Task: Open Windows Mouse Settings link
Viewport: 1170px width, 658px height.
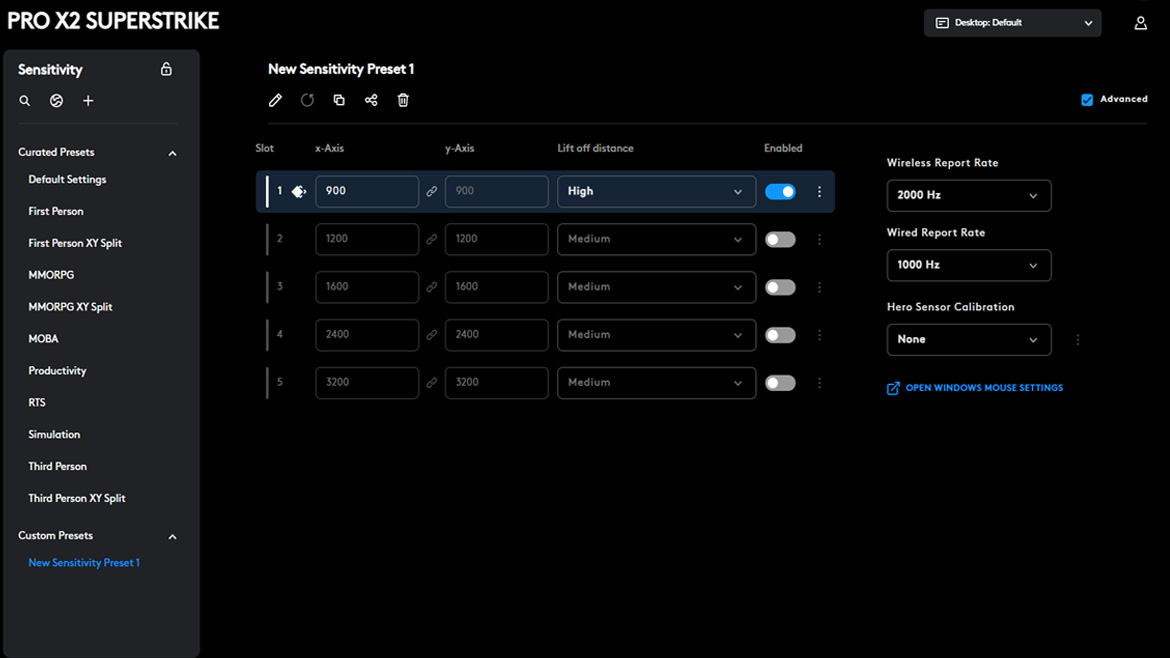Action: click(x=983, y=388)
